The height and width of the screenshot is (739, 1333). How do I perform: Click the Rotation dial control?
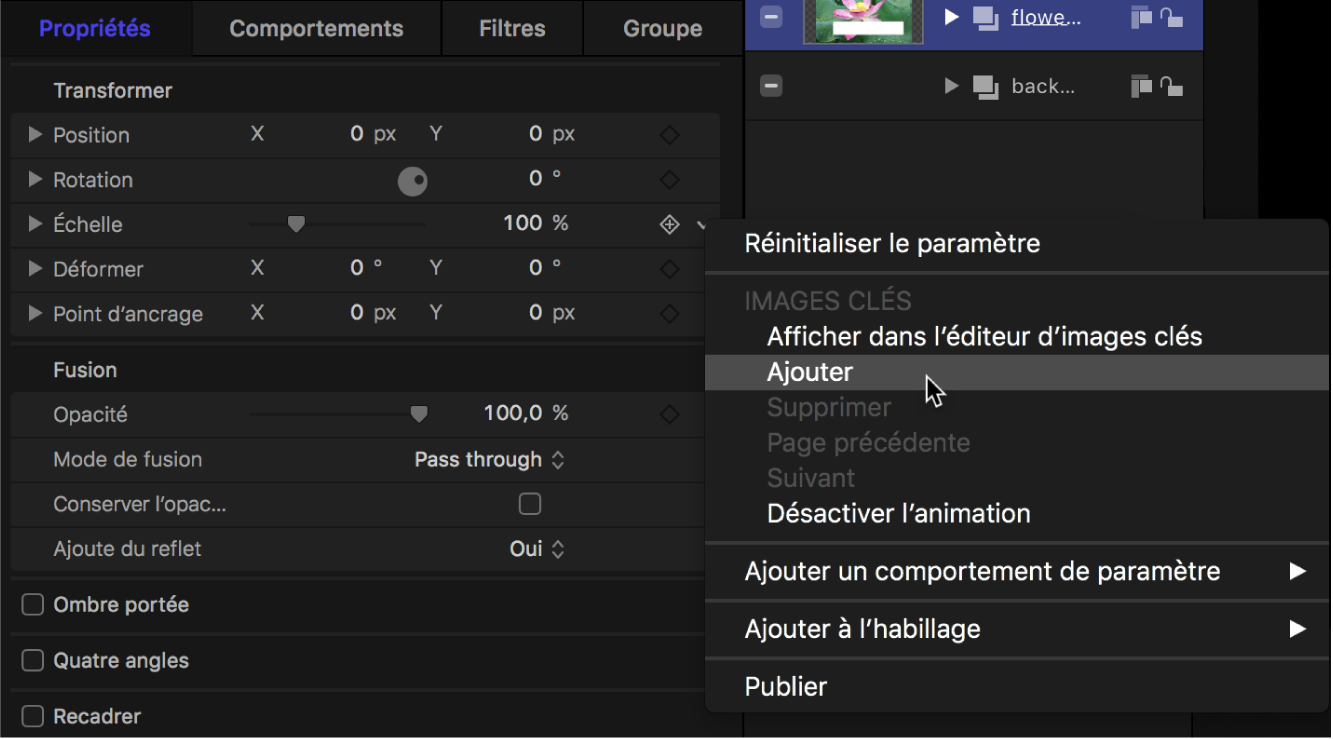coord(412,181)
